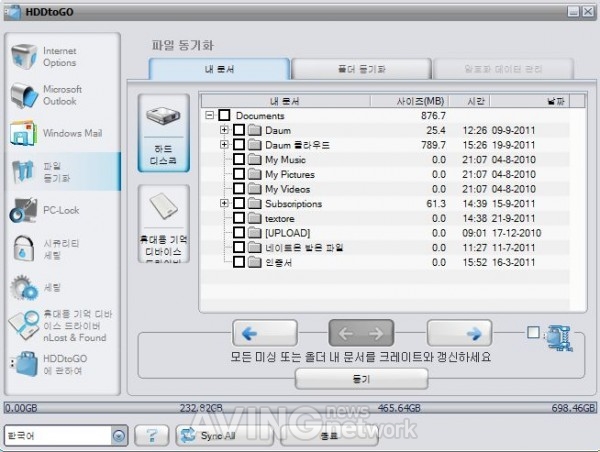Click the left arrow sync direction button

(264, 333)
